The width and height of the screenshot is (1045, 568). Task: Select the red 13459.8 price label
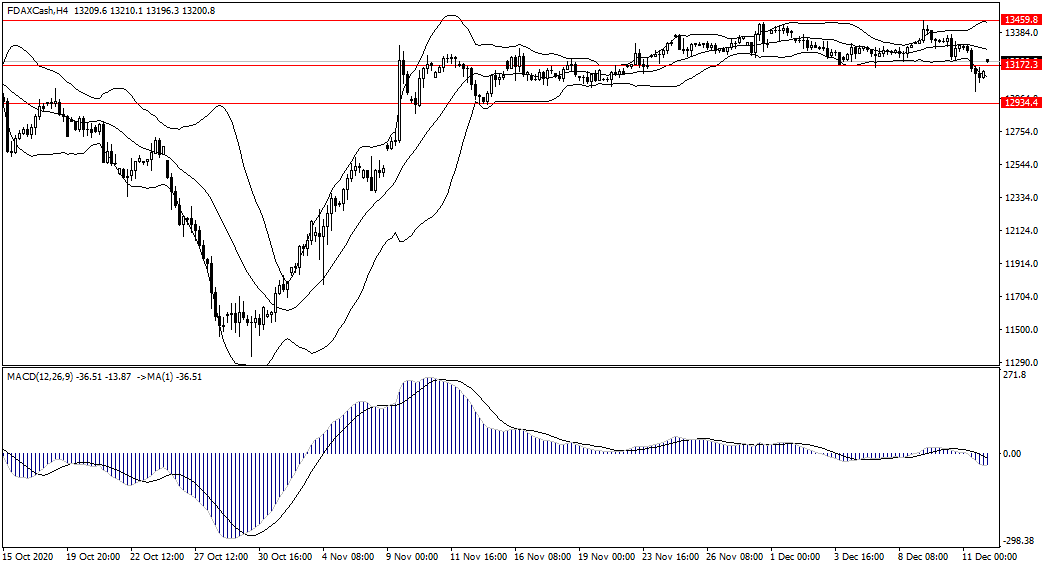pyautogui.click(x=1022, y=20)
